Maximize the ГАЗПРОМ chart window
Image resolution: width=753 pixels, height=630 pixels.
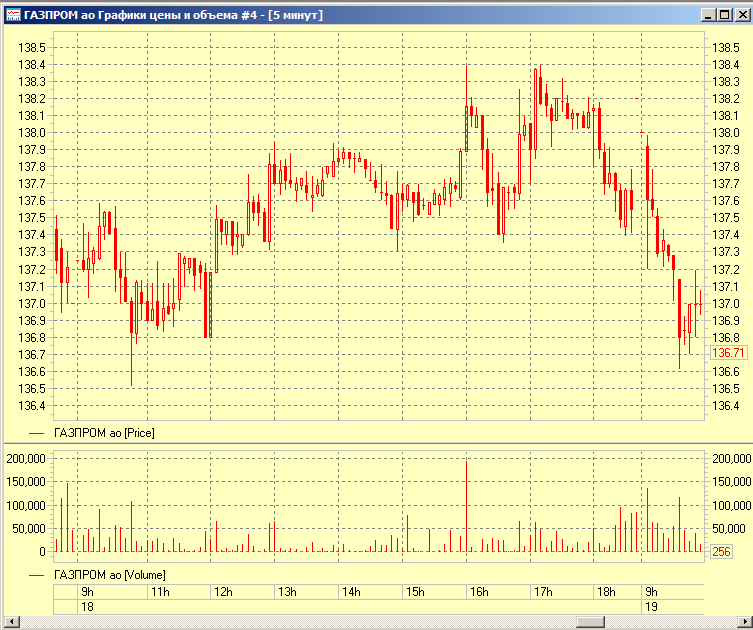(724, 15)
